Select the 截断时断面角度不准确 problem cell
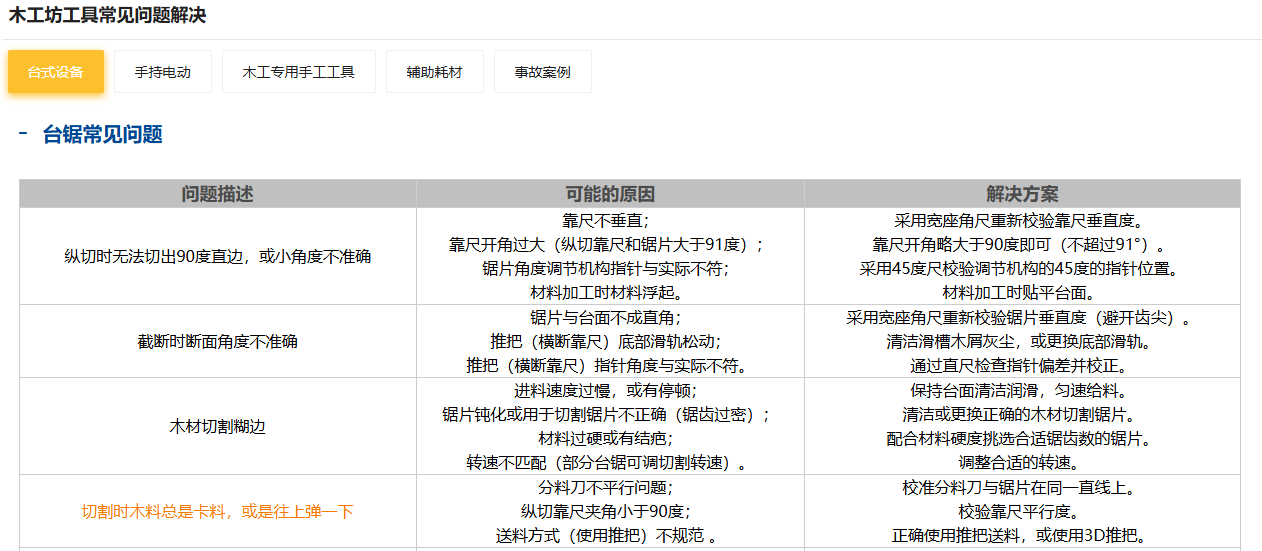The height and width of the screenshot is (551, 1262). tap(217, 341)
